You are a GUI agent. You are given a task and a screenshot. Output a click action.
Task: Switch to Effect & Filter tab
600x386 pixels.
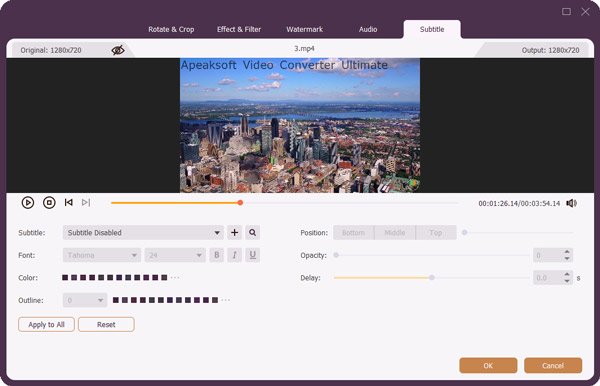(x=239, y=29)
